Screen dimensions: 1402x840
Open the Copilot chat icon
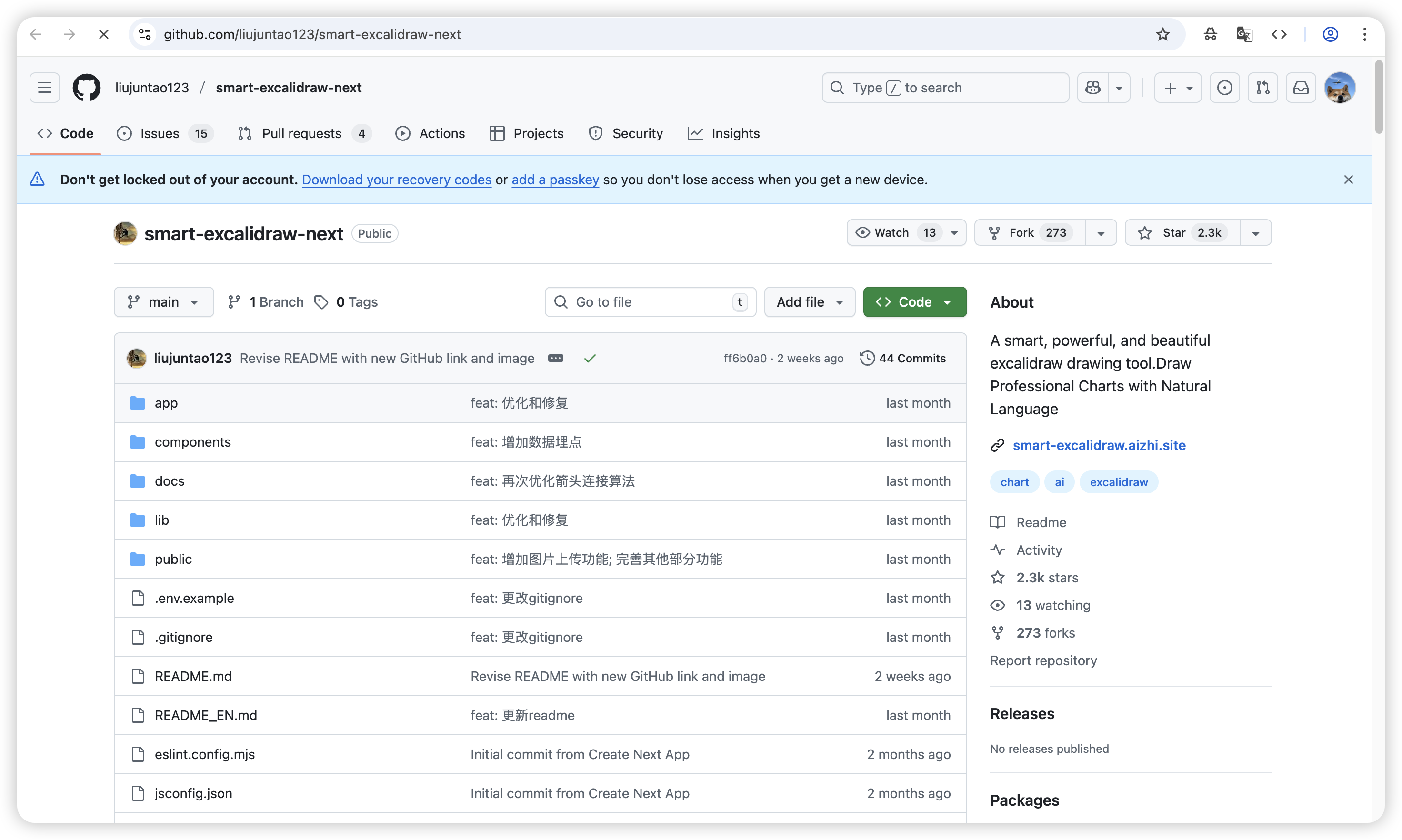click(1092, 88)
